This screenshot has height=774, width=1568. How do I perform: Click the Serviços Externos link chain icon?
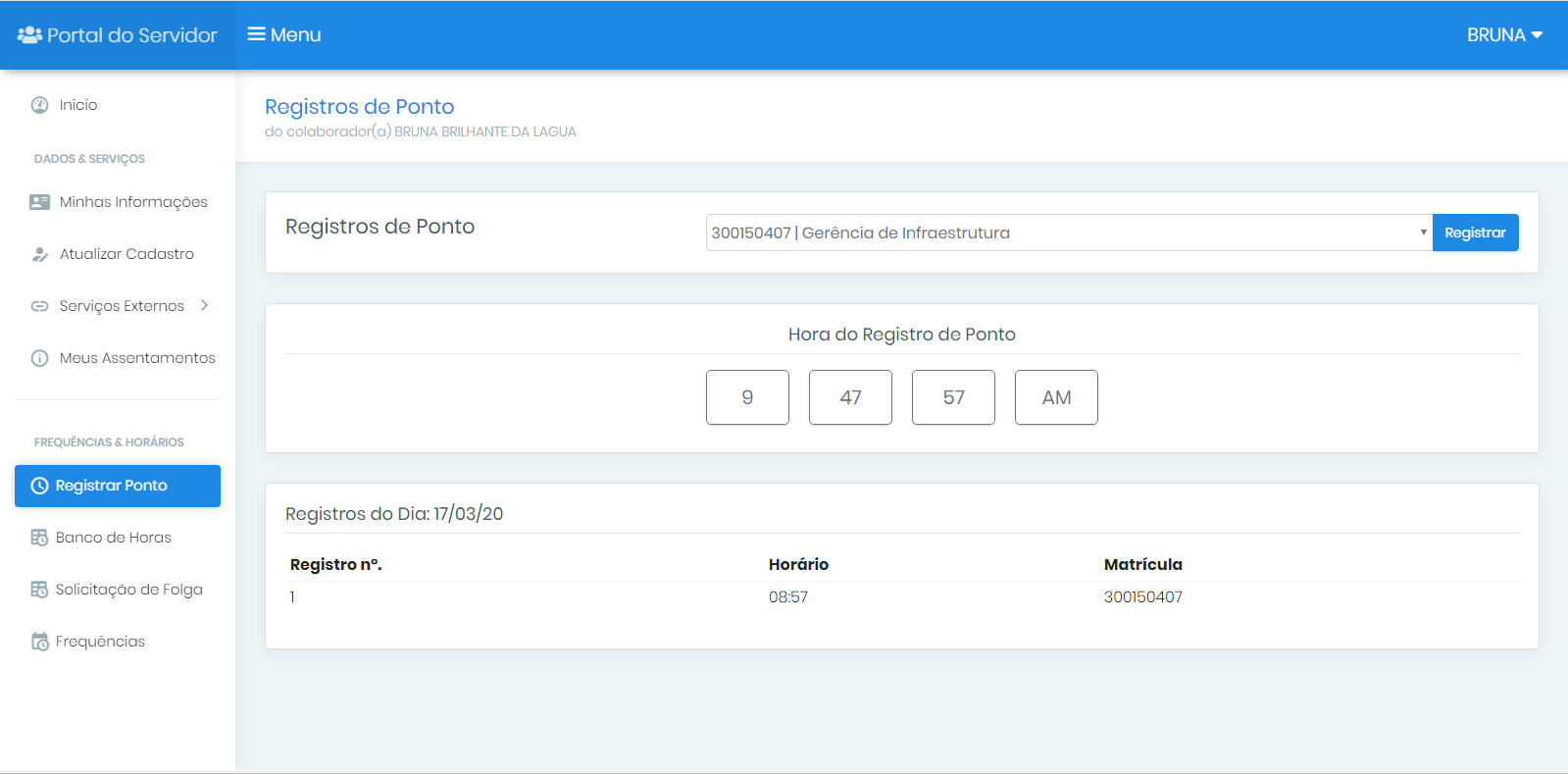click(39, 306)
